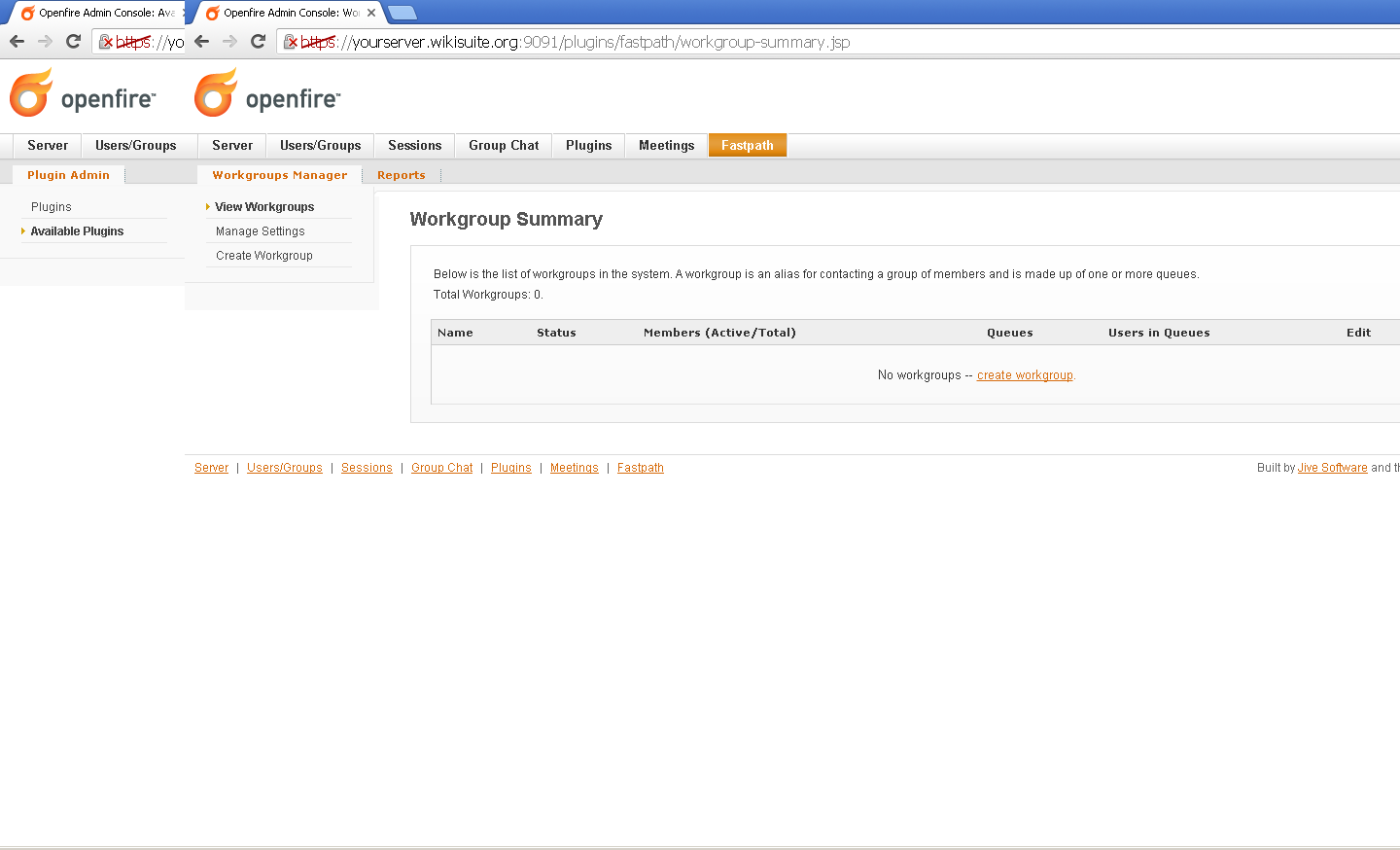Viewport: 1400px width, 850px height.
Task: Click the insecure HTTPS lock icon
Action: point(290,42)
